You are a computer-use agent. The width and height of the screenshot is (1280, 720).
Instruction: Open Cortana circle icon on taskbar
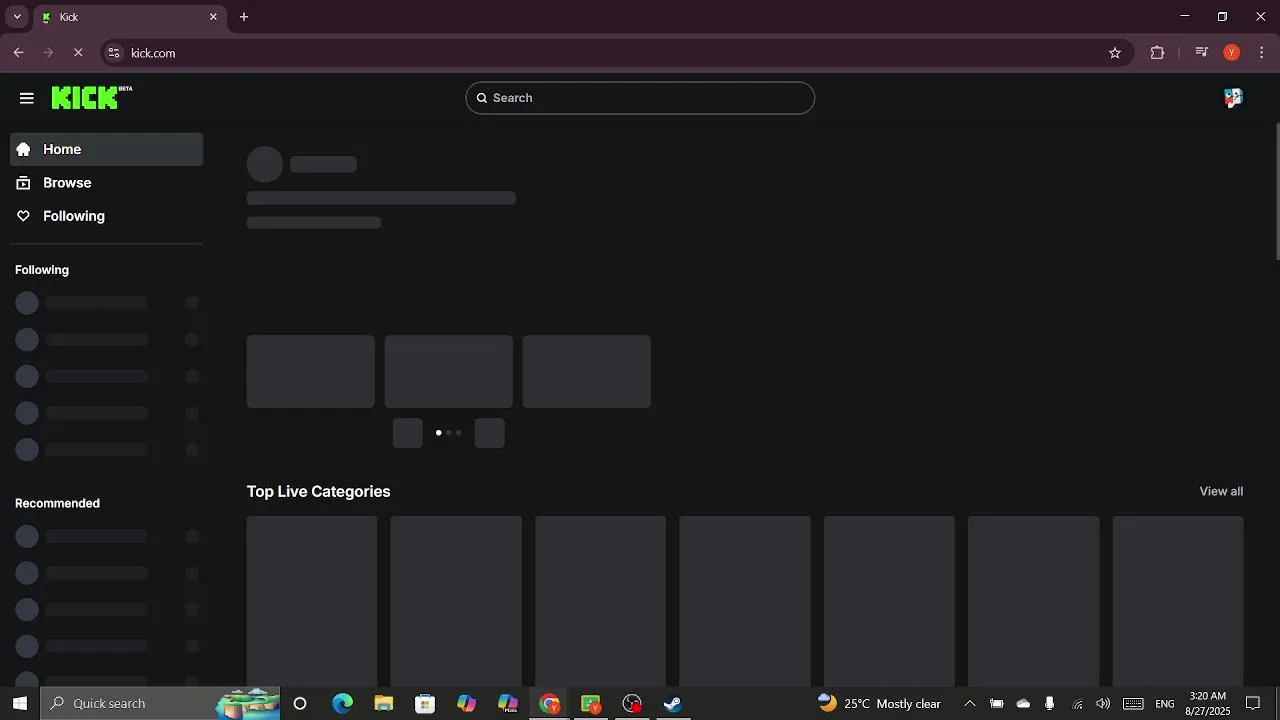pos(300,703)
